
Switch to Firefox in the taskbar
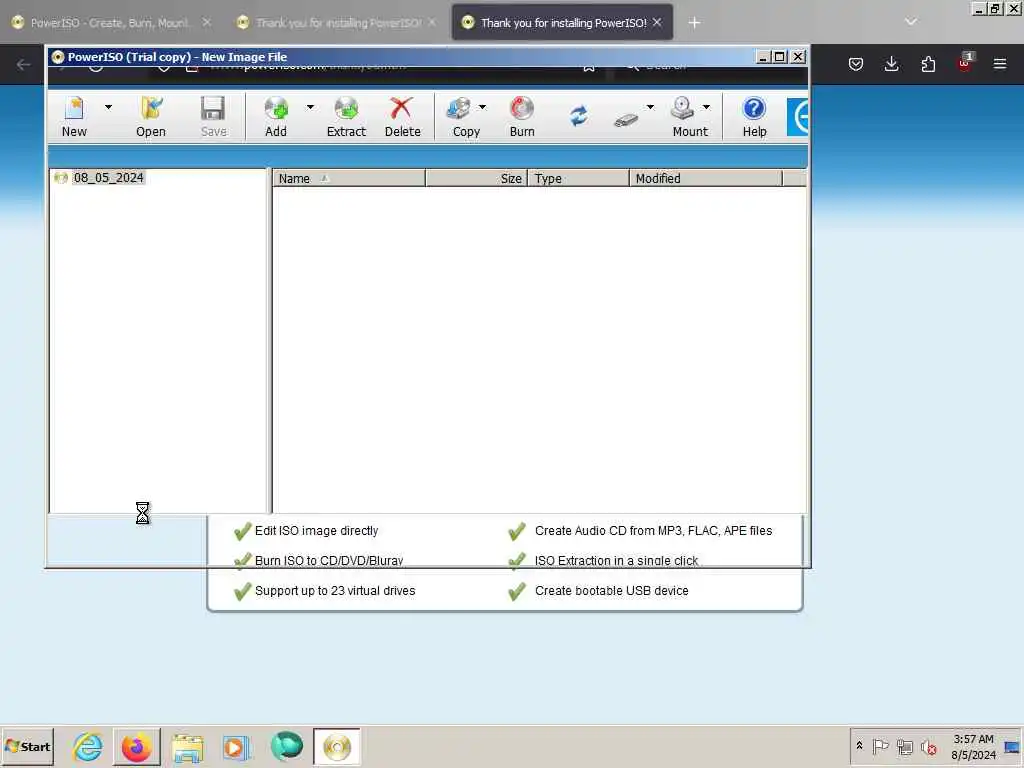[x=136, y=746]
